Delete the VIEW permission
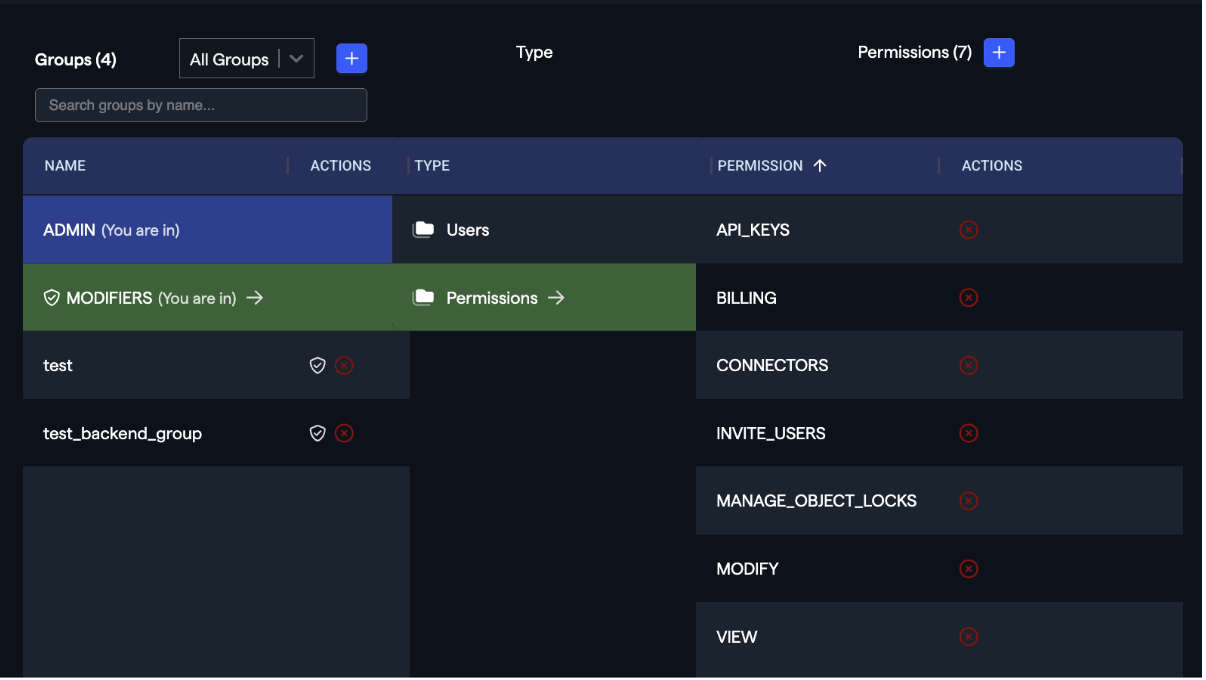 [968, 636]
